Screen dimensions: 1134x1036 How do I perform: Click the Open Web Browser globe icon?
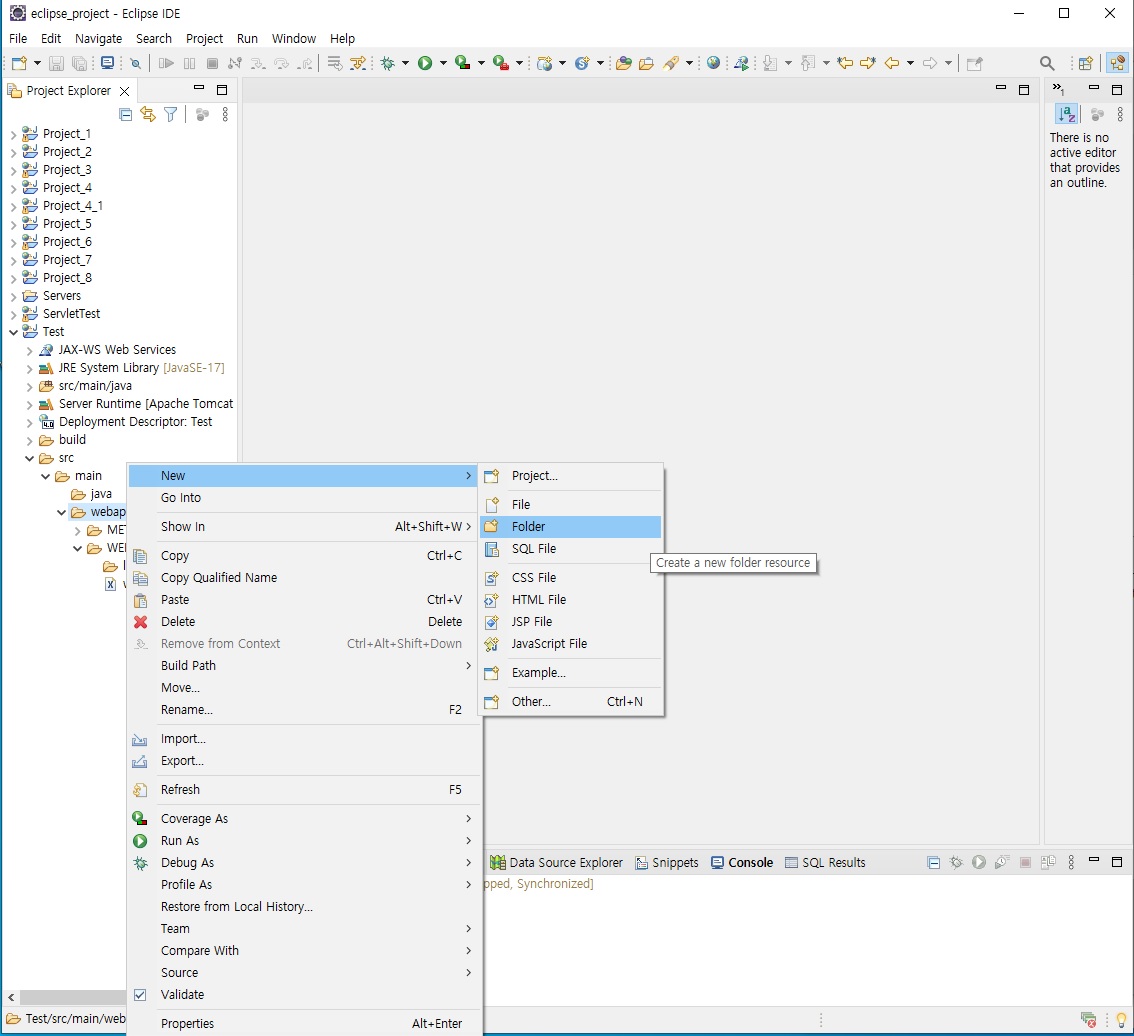713,63
